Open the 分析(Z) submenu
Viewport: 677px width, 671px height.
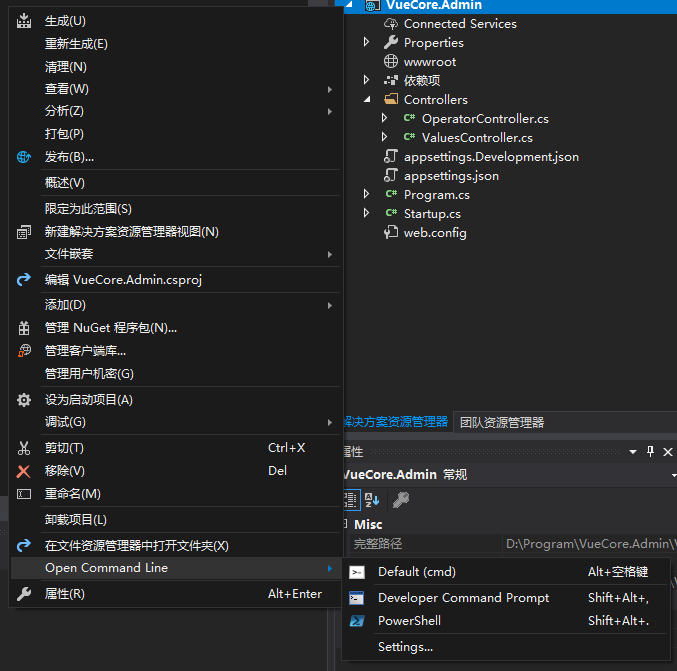176,111
